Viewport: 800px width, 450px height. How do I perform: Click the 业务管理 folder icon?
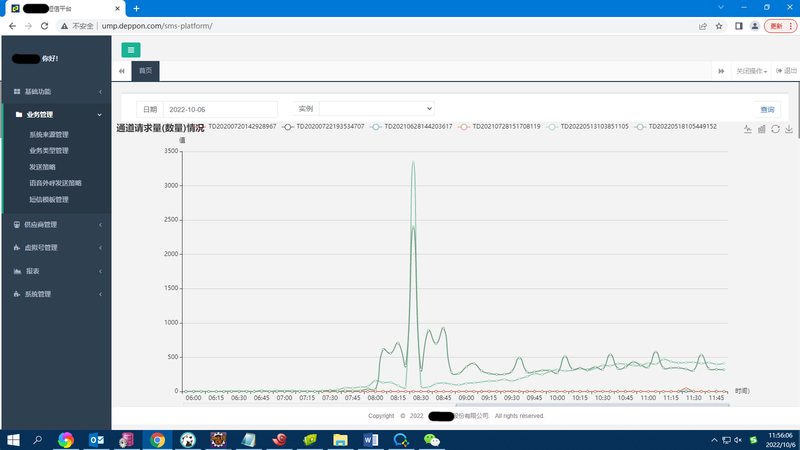point(19,115)
